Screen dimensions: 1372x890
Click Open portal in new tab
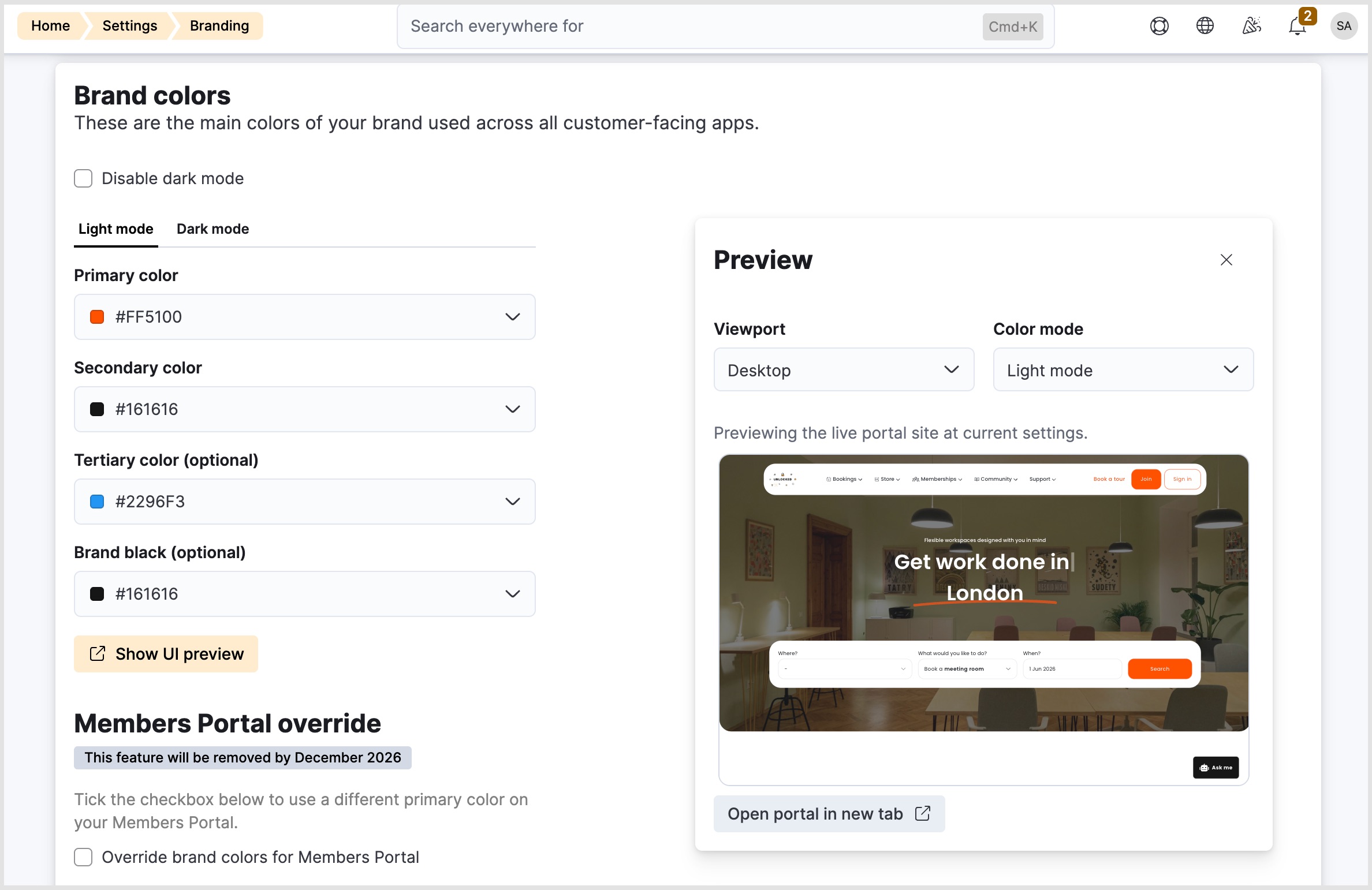coord(829,814)
